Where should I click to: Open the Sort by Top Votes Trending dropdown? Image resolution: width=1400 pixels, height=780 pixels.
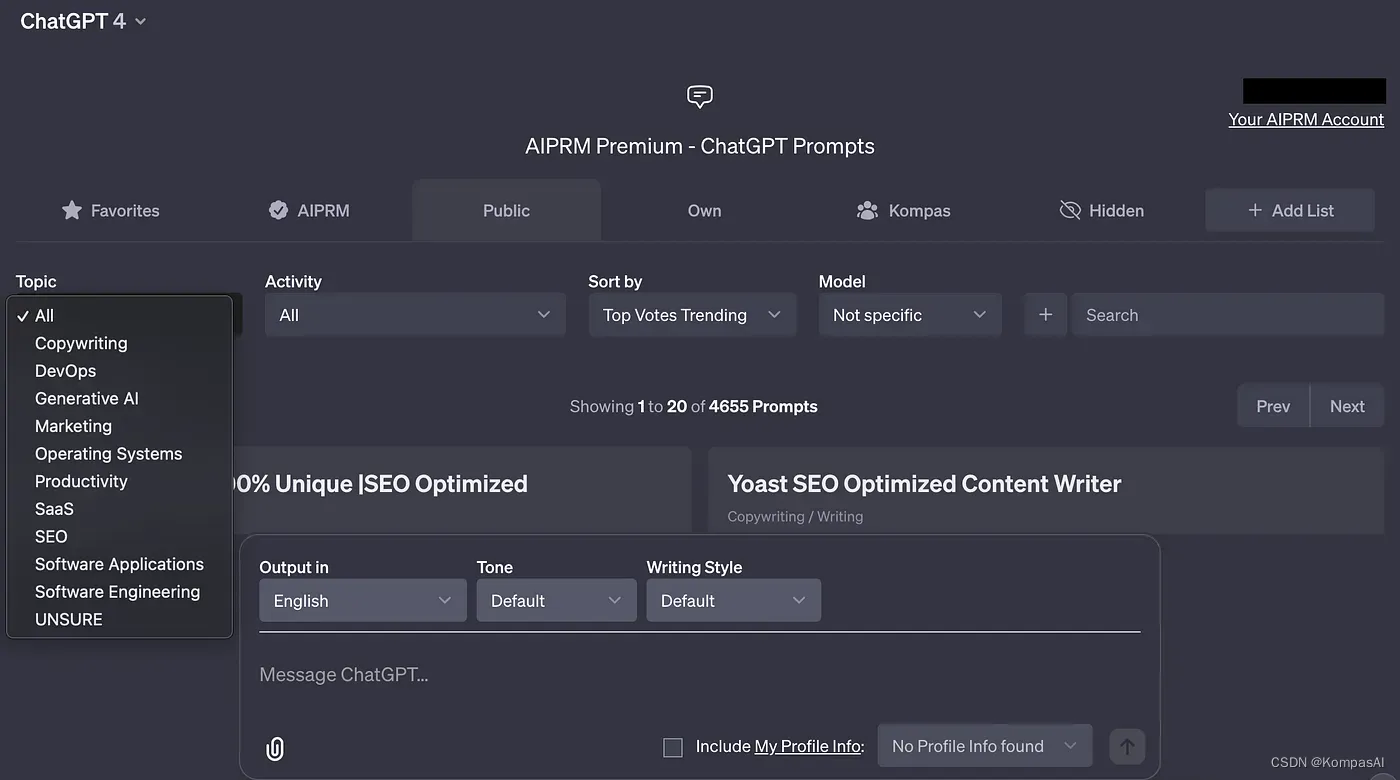[x=692, y=315]
